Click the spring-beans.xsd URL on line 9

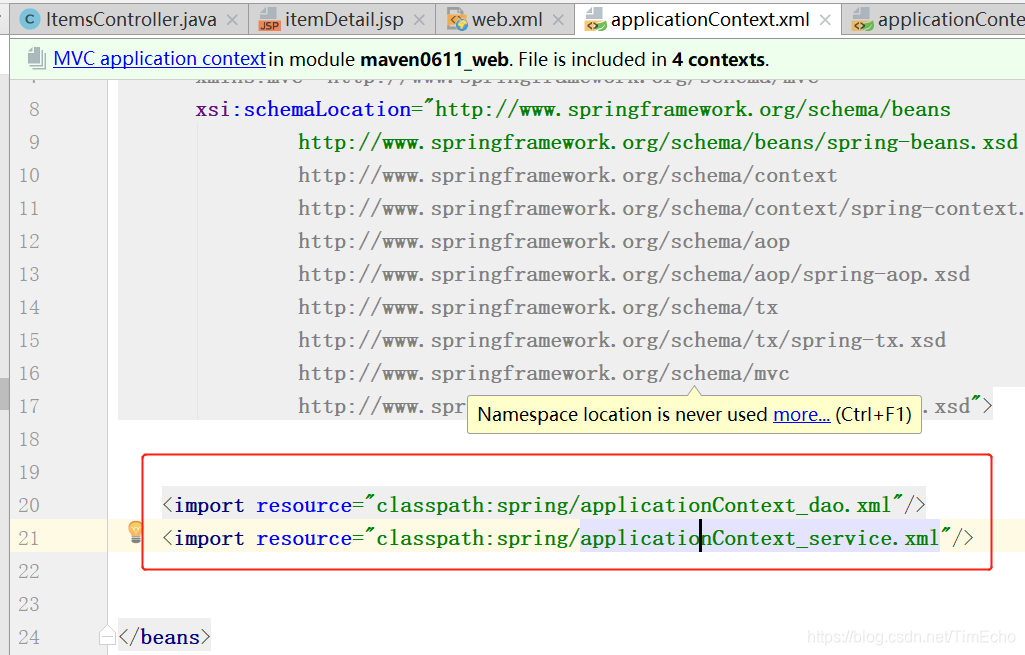click(x=658, y=143)
